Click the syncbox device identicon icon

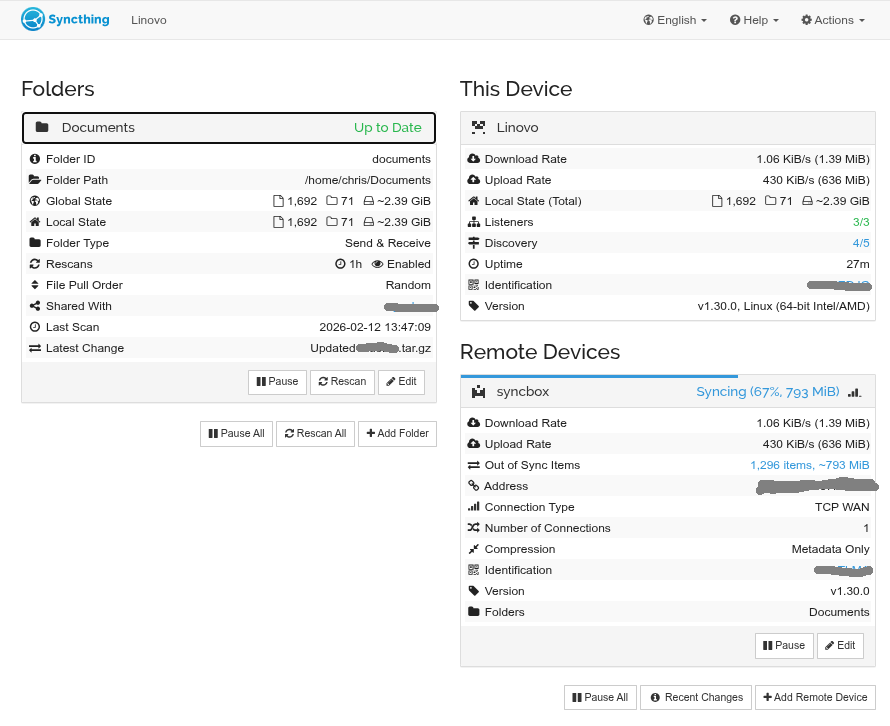tap(478, 392)
